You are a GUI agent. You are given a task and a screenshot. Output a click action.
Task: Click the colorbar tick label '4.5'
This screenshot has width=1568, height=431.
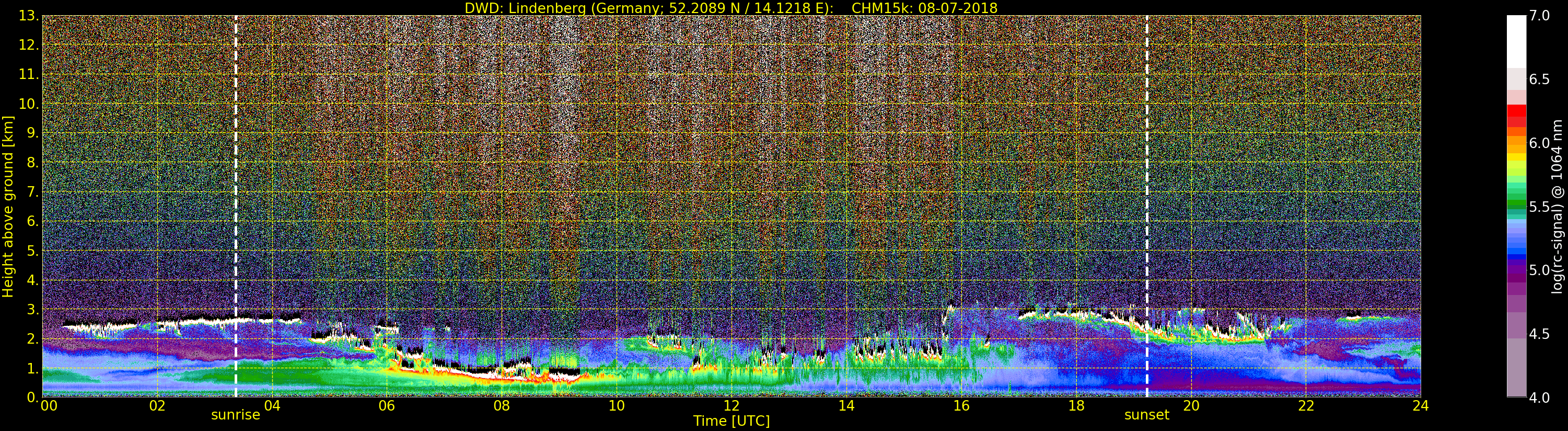point(1539,334)
